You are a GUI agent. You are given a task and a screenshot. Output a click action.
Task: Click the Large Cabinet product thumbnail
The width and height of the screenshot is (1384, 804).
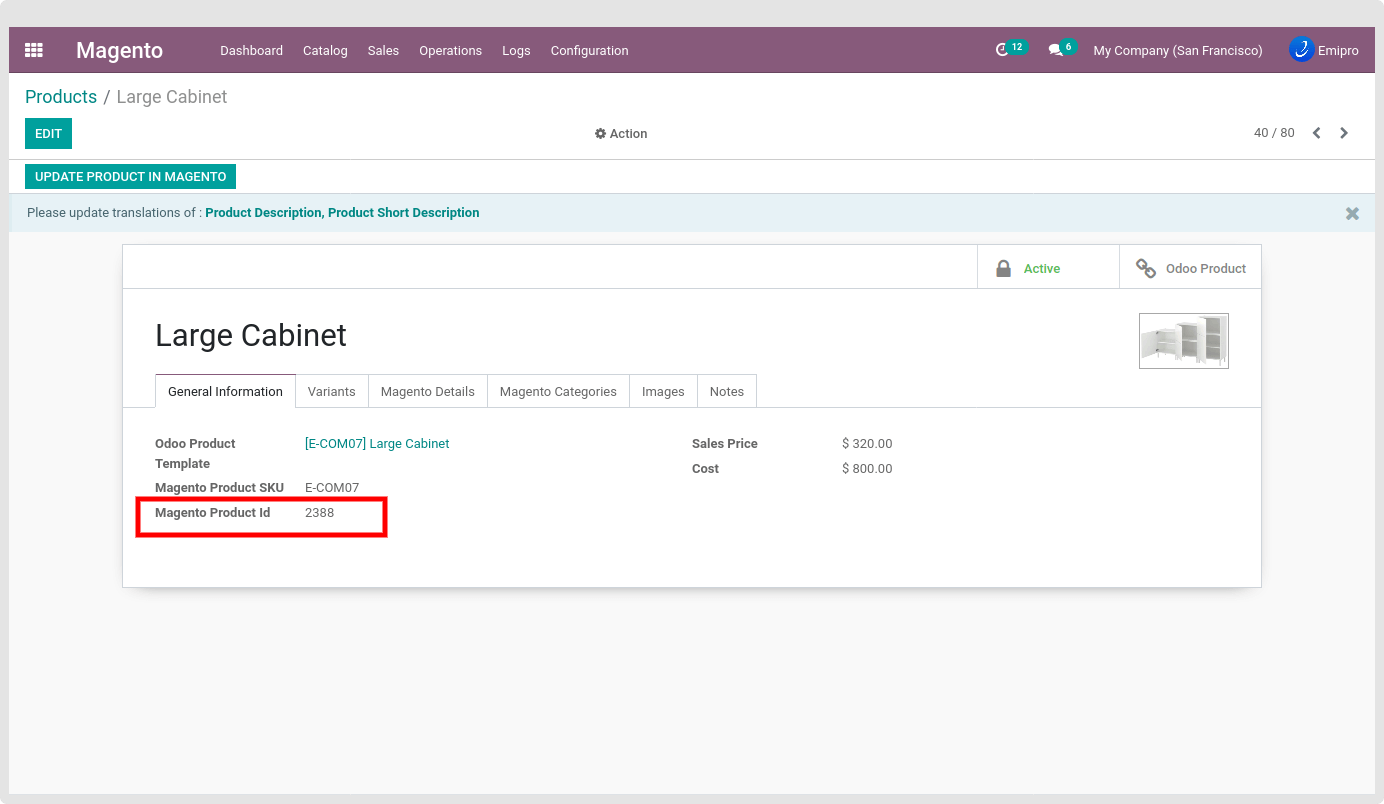point(1184,341)
